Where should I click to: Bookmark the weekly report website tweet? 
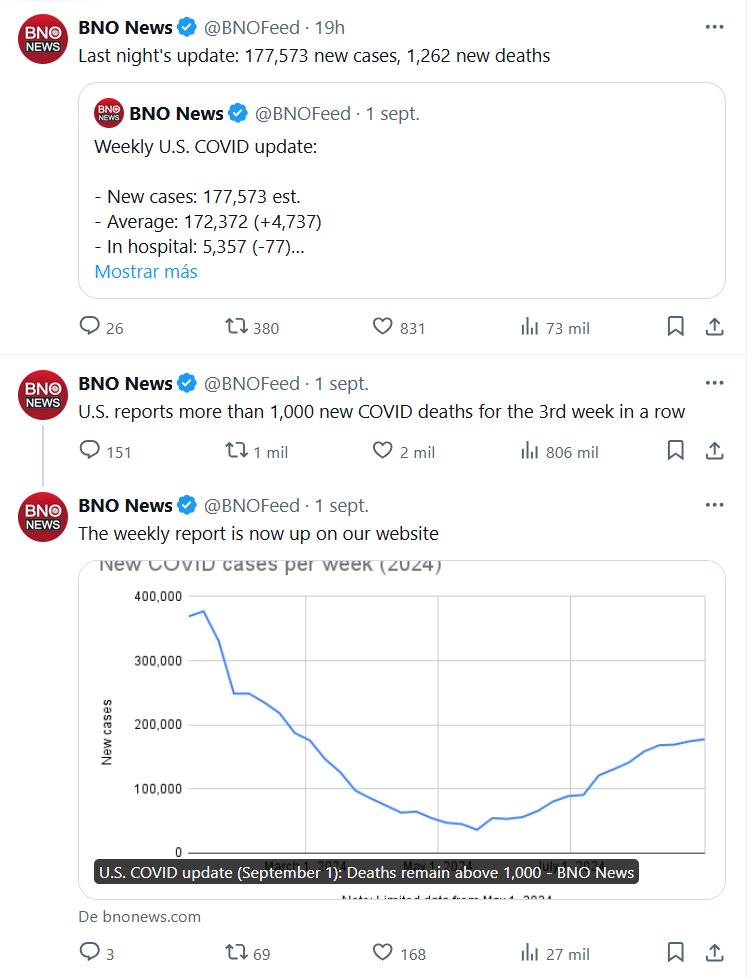click(675, 953)
